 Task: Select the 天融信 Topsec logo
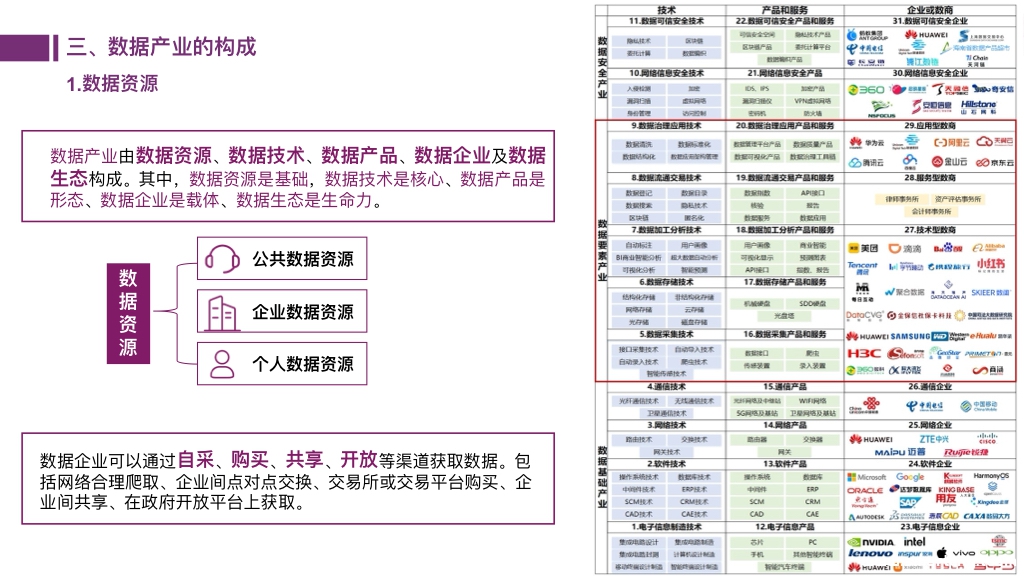[x=950, y=89]
